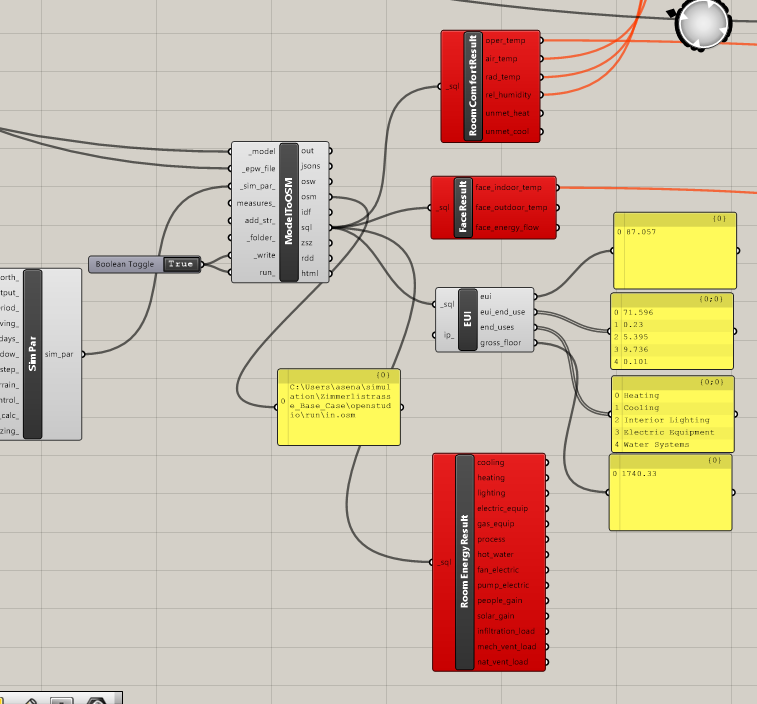The image size is (757, 704).
Task: Select the ModelToOSM component title bar
Action: (289, 211)
